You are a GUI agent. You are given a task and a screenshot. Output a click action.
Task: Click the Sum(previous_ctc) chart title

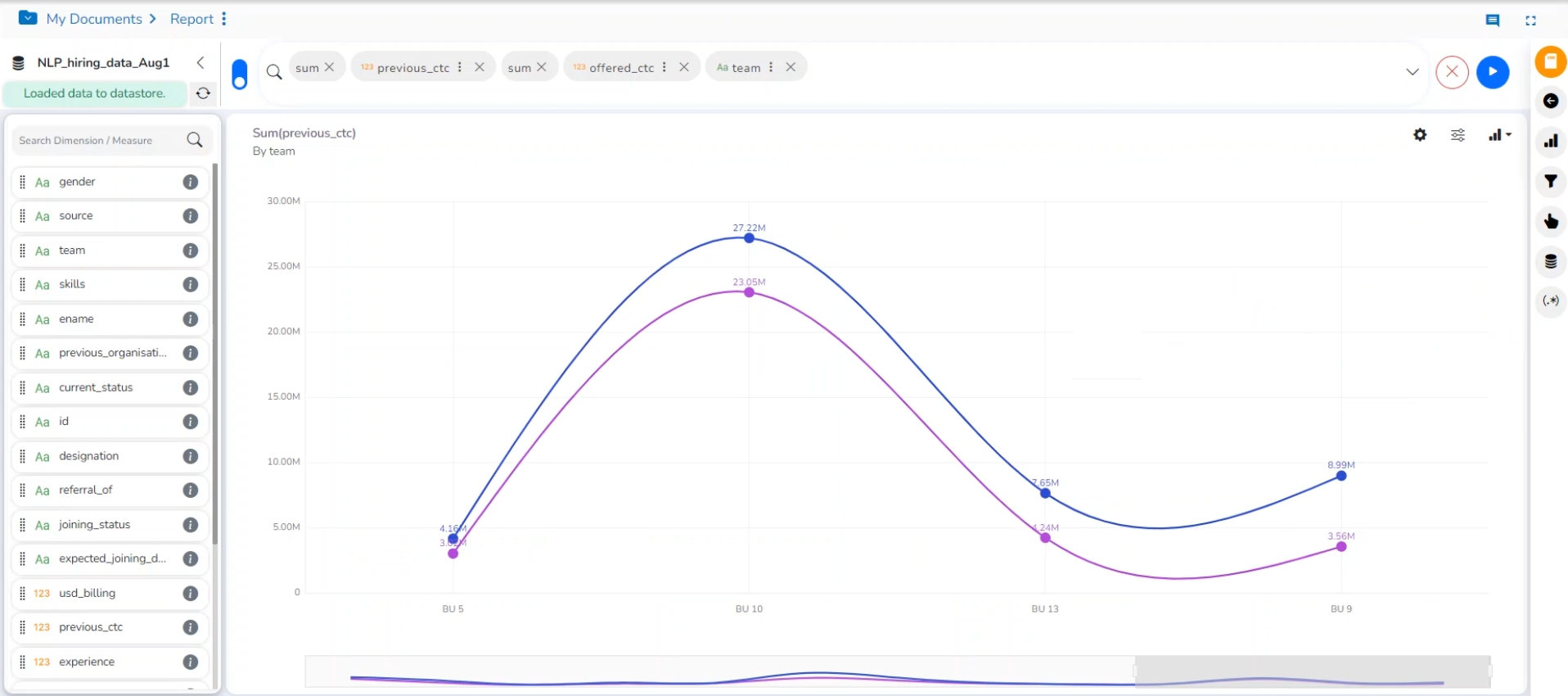304,133
